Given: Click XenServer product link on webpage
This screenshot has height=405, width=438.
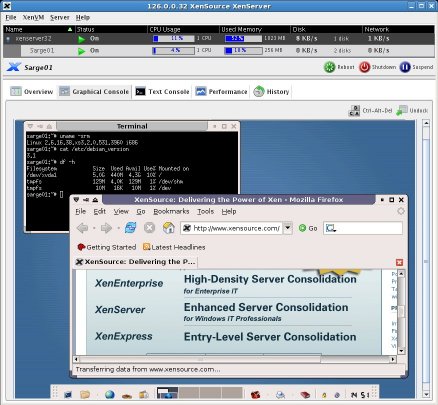Looking at the screenshot, I should pyautogui.click(x=120, y=310).
